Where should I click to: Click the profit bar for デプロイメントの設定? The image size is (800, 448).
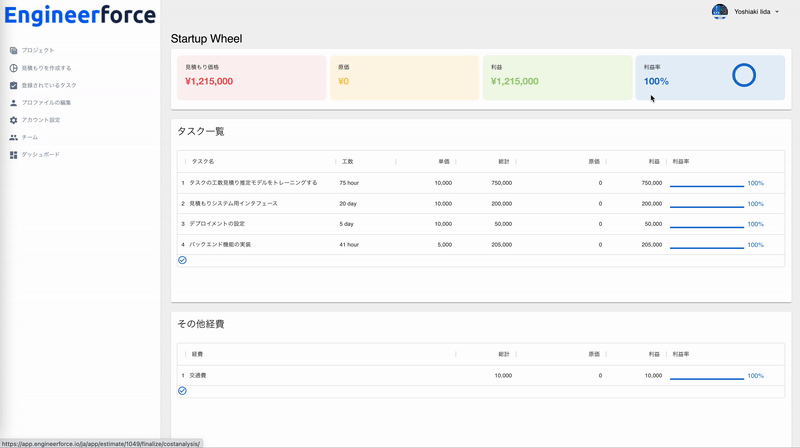[x=707, y=225]
